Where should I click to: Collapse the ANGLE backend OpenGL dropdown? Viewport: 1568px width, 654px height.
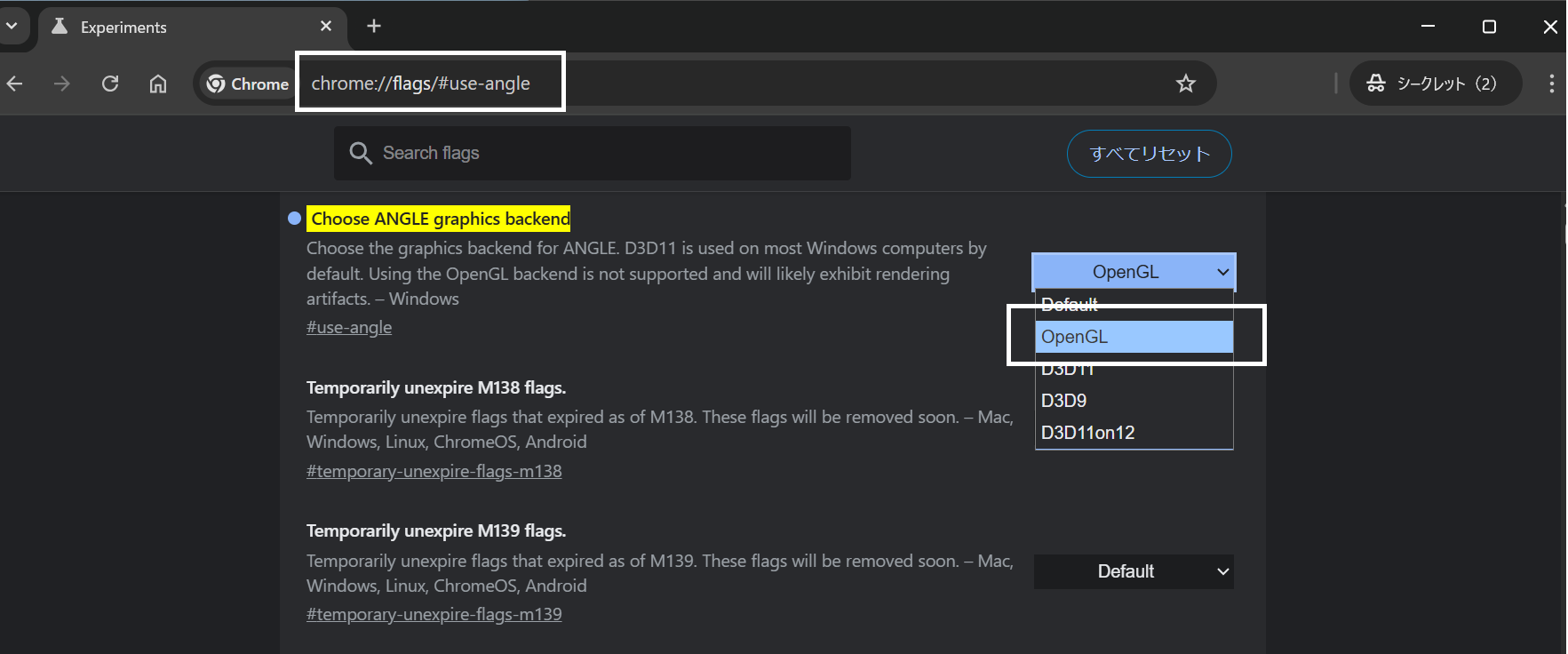pos(1133,272)
